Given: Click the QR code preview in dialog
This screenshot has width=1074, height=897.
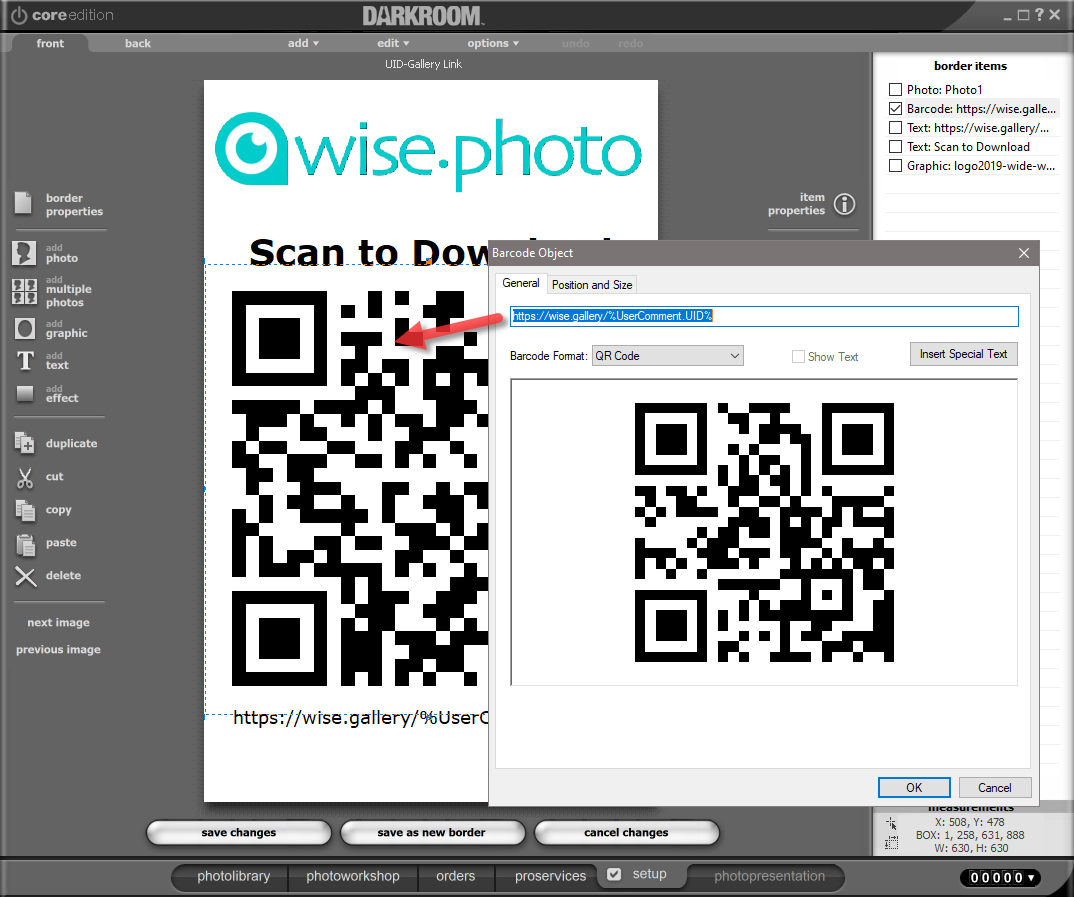Looking at the screenshot, I should (764, 532).
